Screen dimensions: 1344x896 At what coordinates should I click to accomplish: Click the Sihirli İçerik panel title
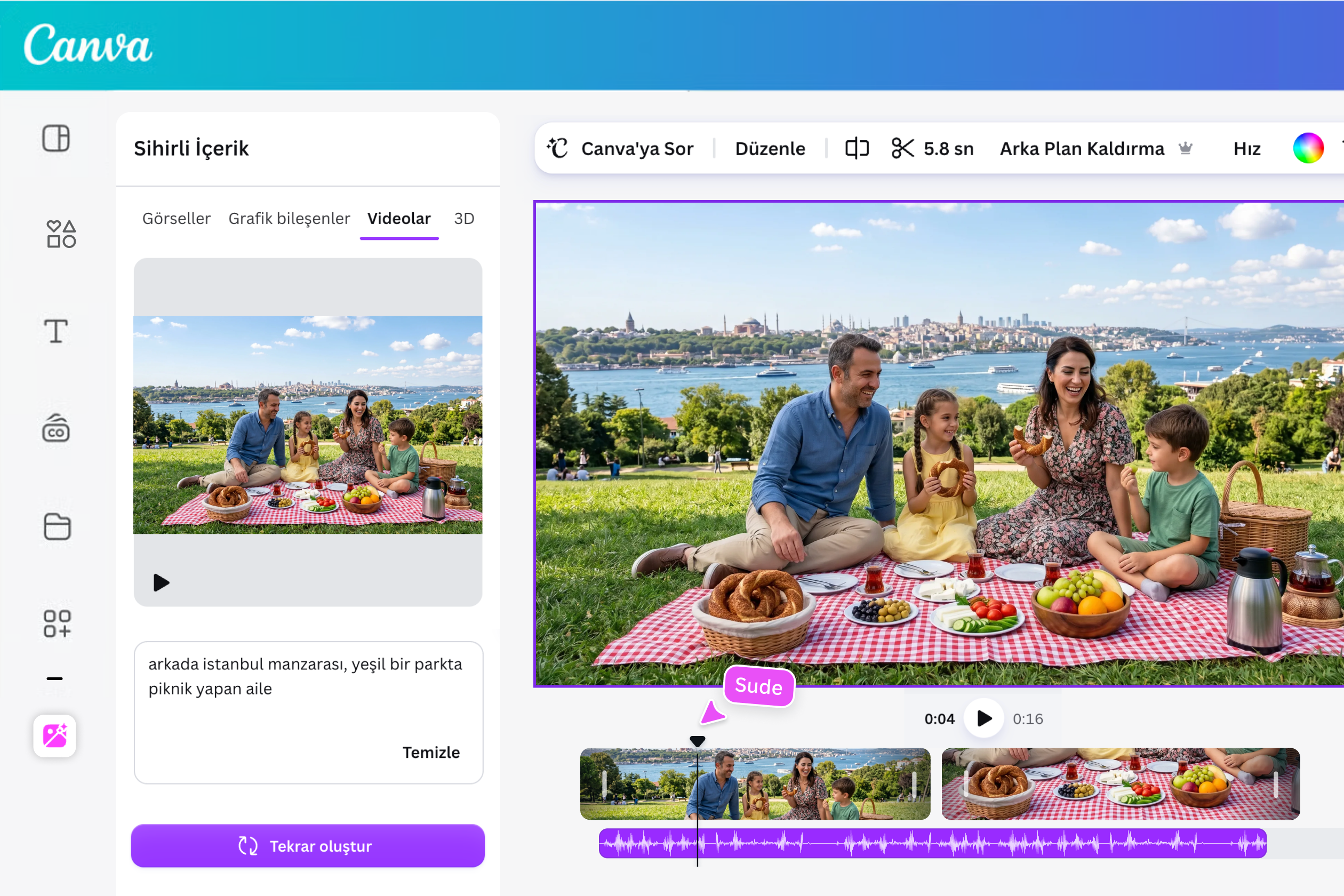(191, 149)
